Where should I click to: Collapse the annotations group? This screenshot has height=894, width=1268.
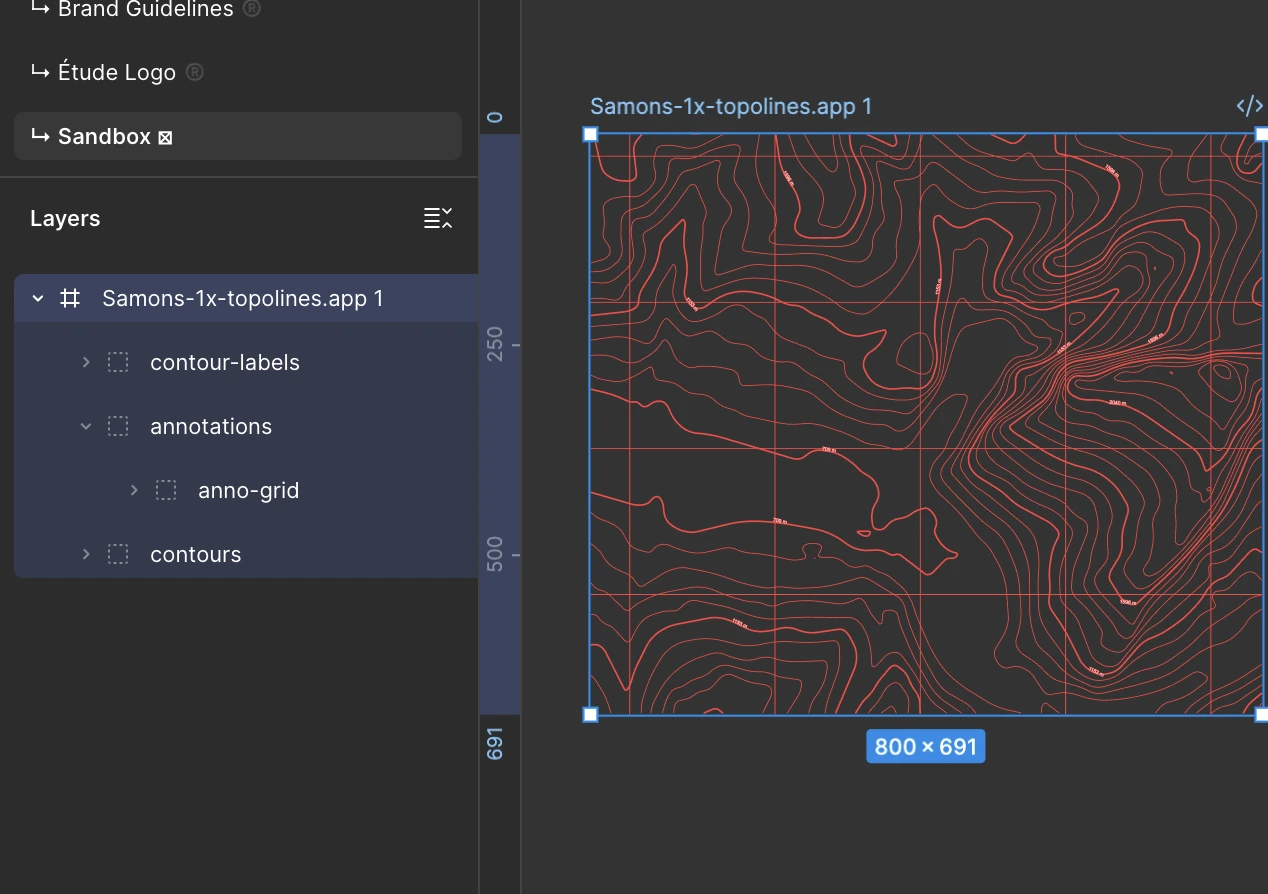pyautogui.click(x=86, y=426)
